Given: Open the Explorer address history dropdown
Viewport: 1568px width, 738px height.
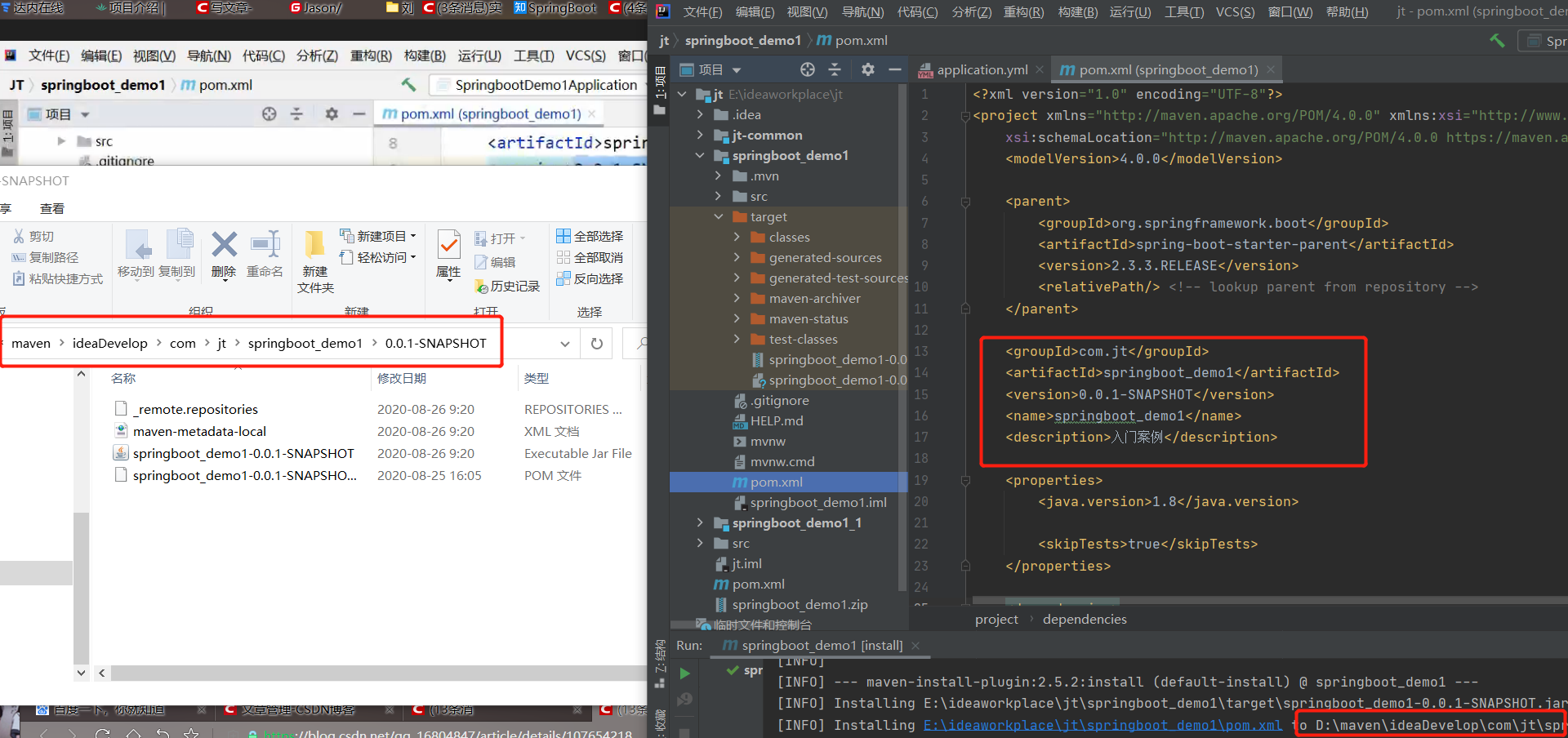Looking at the screenshot, I should (x=565, y=344).
